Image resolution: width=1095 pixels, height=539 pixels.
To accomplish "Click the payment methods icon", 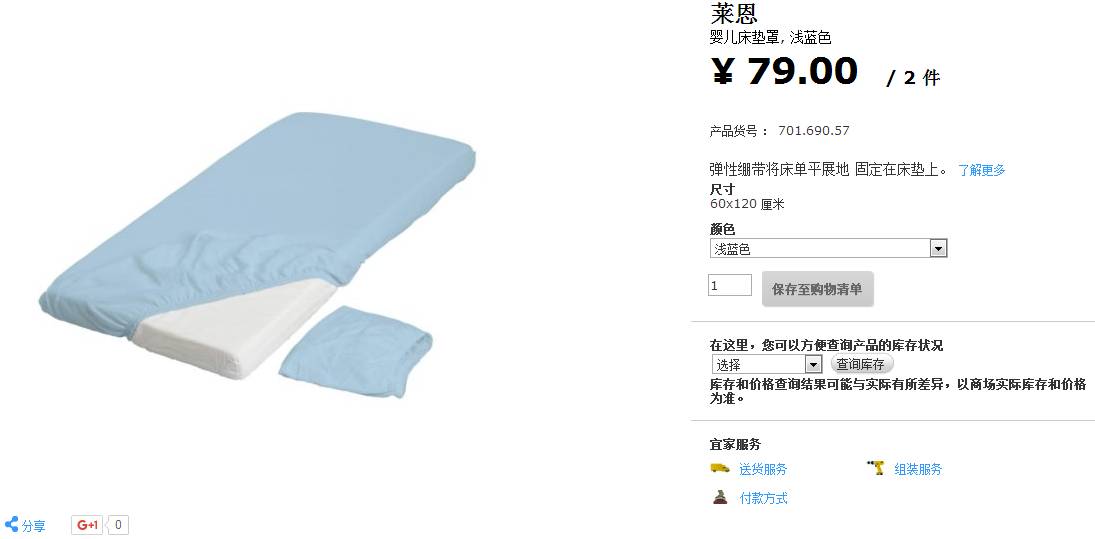I will click(x=720, y=497).
